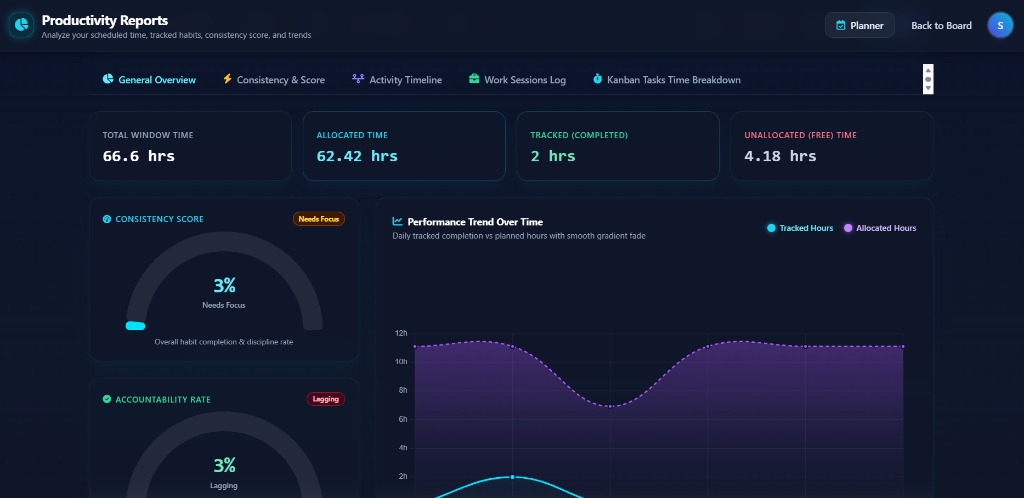Image resolution: width=1024 pixels, height=498 pixels.
Task: Click the briefcase icon beside Work Sessions Log
Action: 474,79
